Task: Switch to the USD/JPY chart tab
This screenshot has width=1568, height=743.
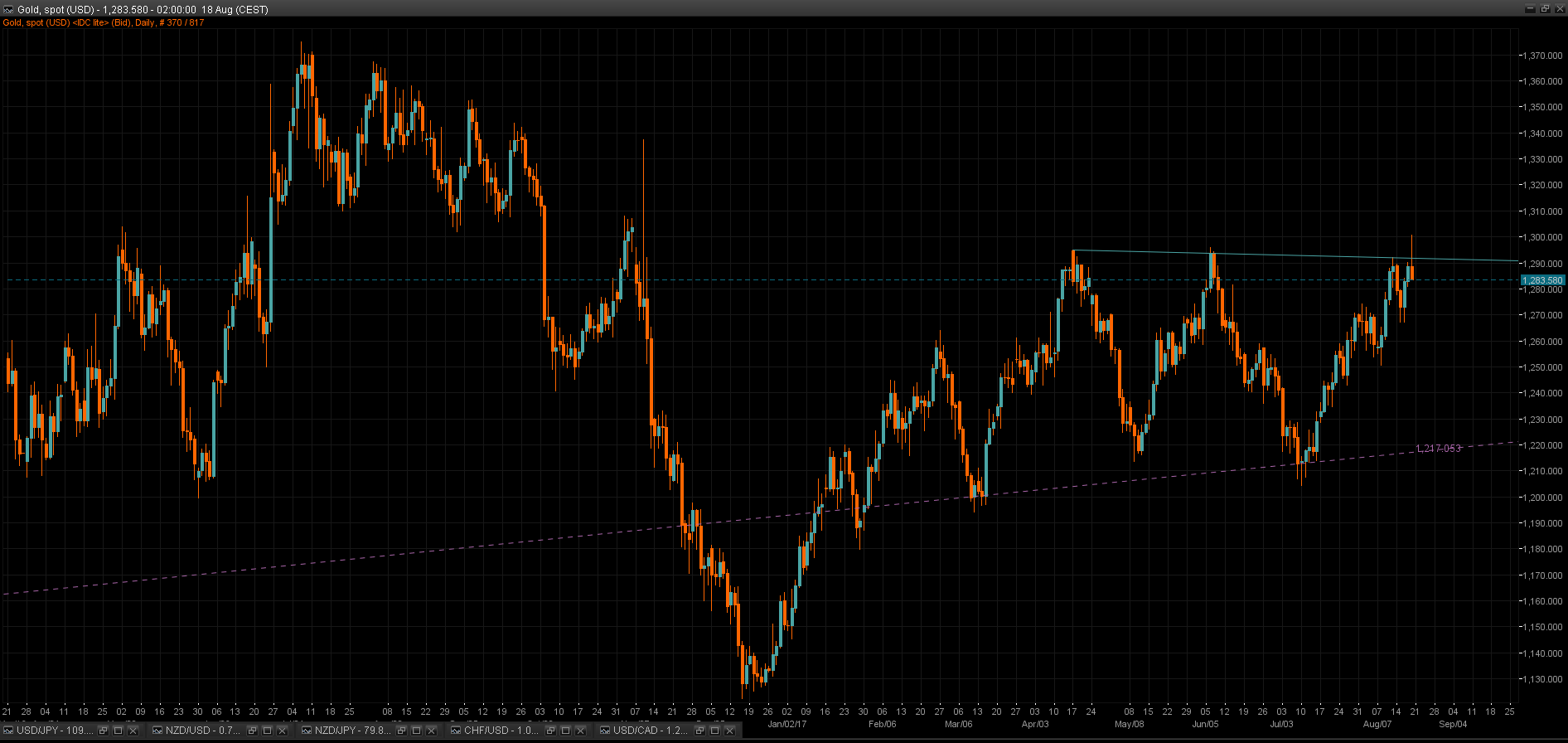Action: coord(54,731)
